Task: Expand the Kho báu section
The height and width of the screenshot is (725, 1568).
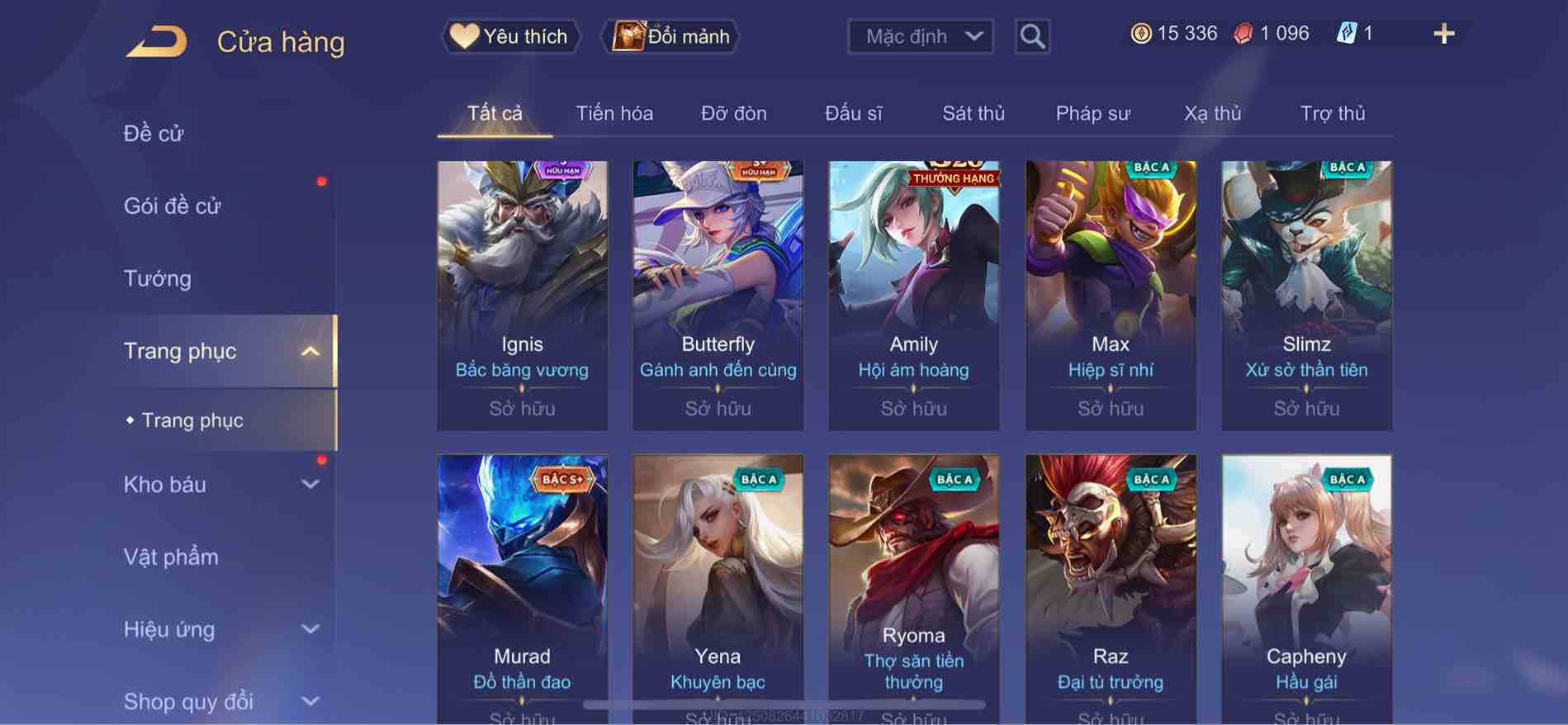Action: click(x=310, y=485)
